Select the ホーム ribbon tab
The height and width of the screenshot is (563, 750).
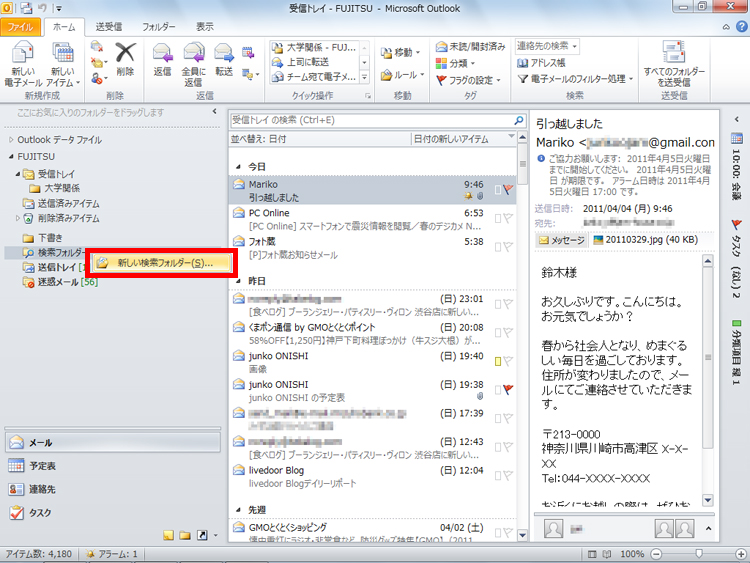click(64, 27)
